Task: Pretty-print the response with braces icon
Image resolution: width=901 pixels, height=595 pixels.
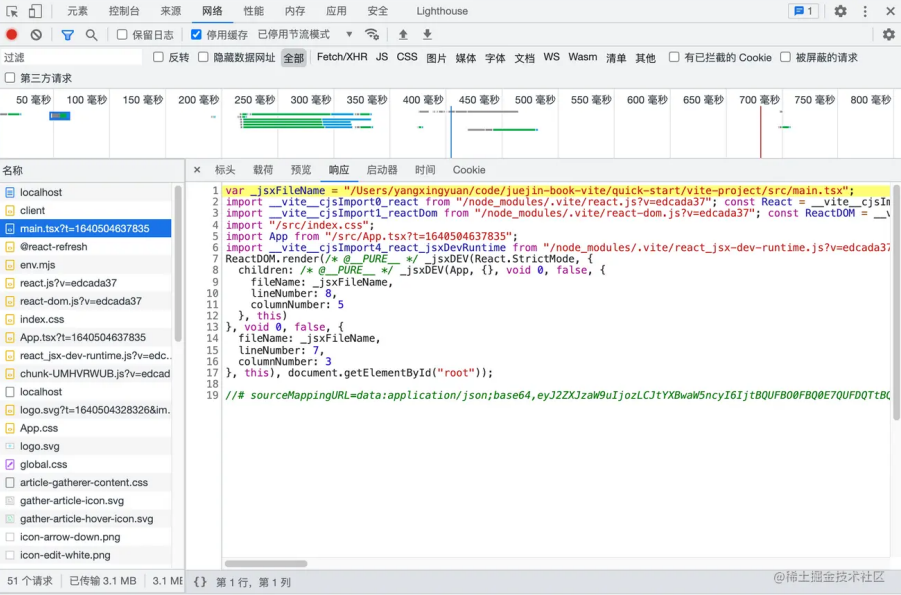Action: [200, 581]
